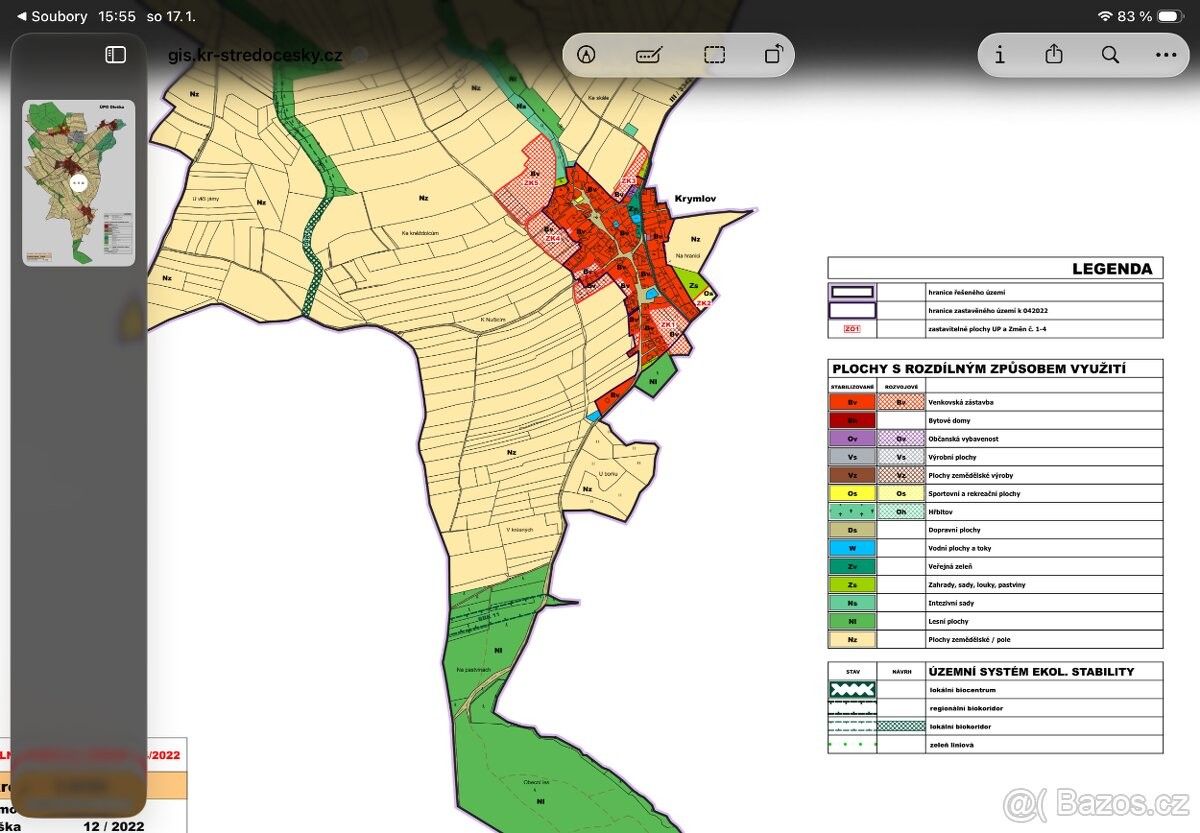Image resolution: width=1200 pixels, height=833 pixels.
Task: Tap the form fill signature icon
Action: pos(650,55)
